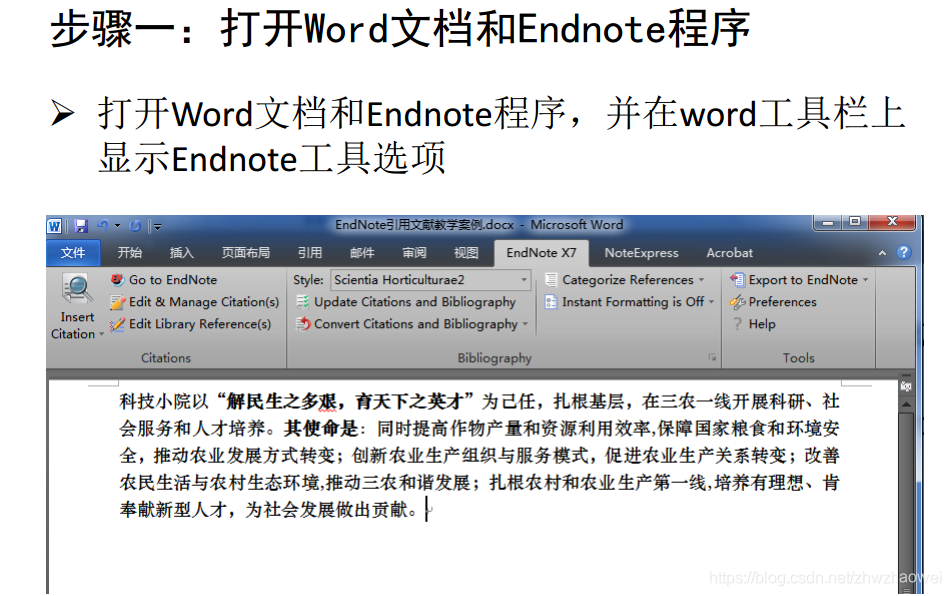The image size is (951, 596).
Task: Open EndNote Help
Action: (762, 324)
